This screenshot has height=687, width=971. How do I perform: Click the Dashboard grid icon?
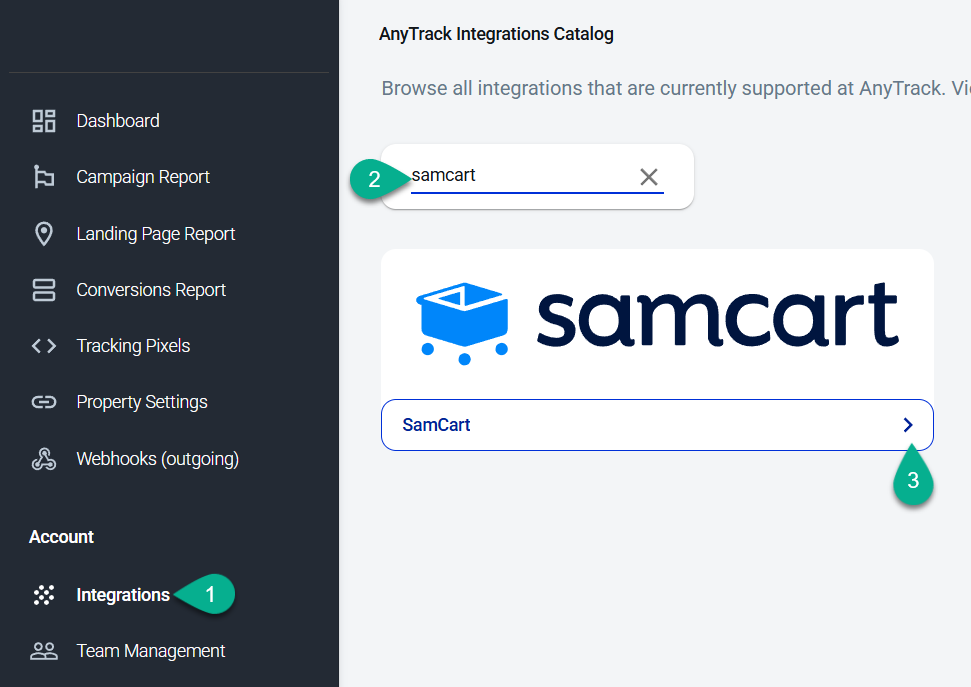44,121
